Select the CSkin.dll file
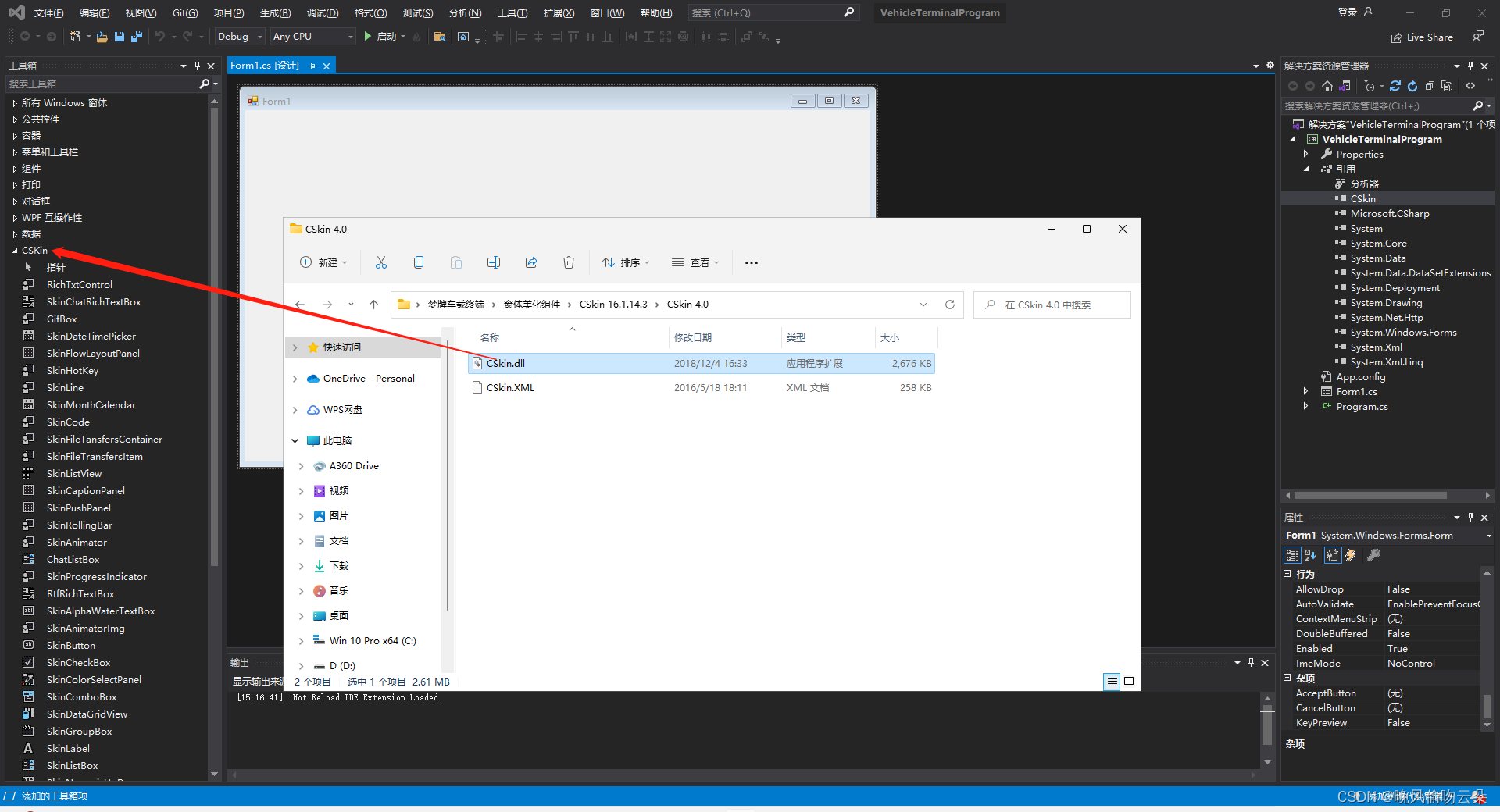This screenshot has width=1500, height=812. pos(505,363)
